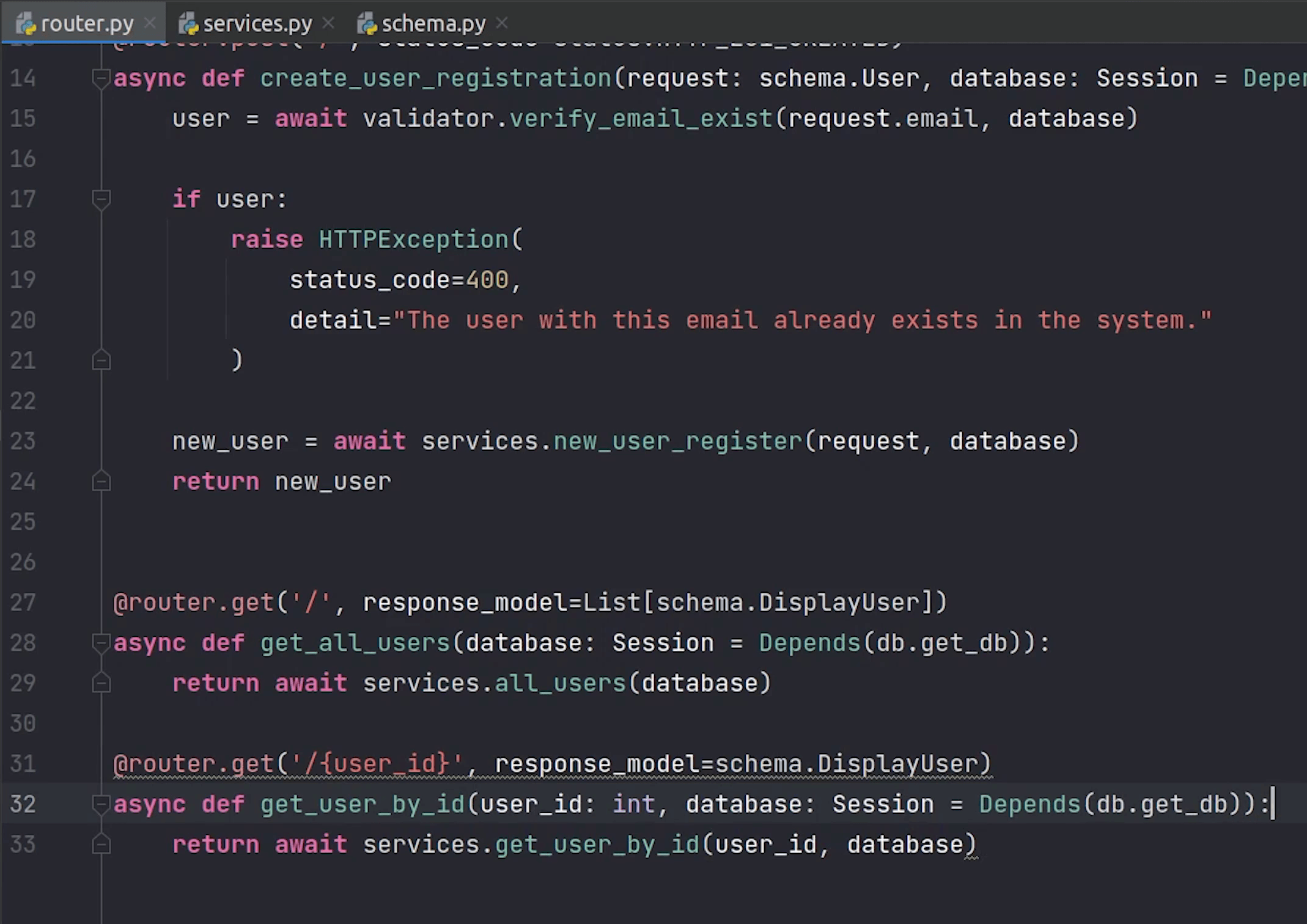Switch to the schema.py tab
The image size is (1307, 924).
click(433, 23)
